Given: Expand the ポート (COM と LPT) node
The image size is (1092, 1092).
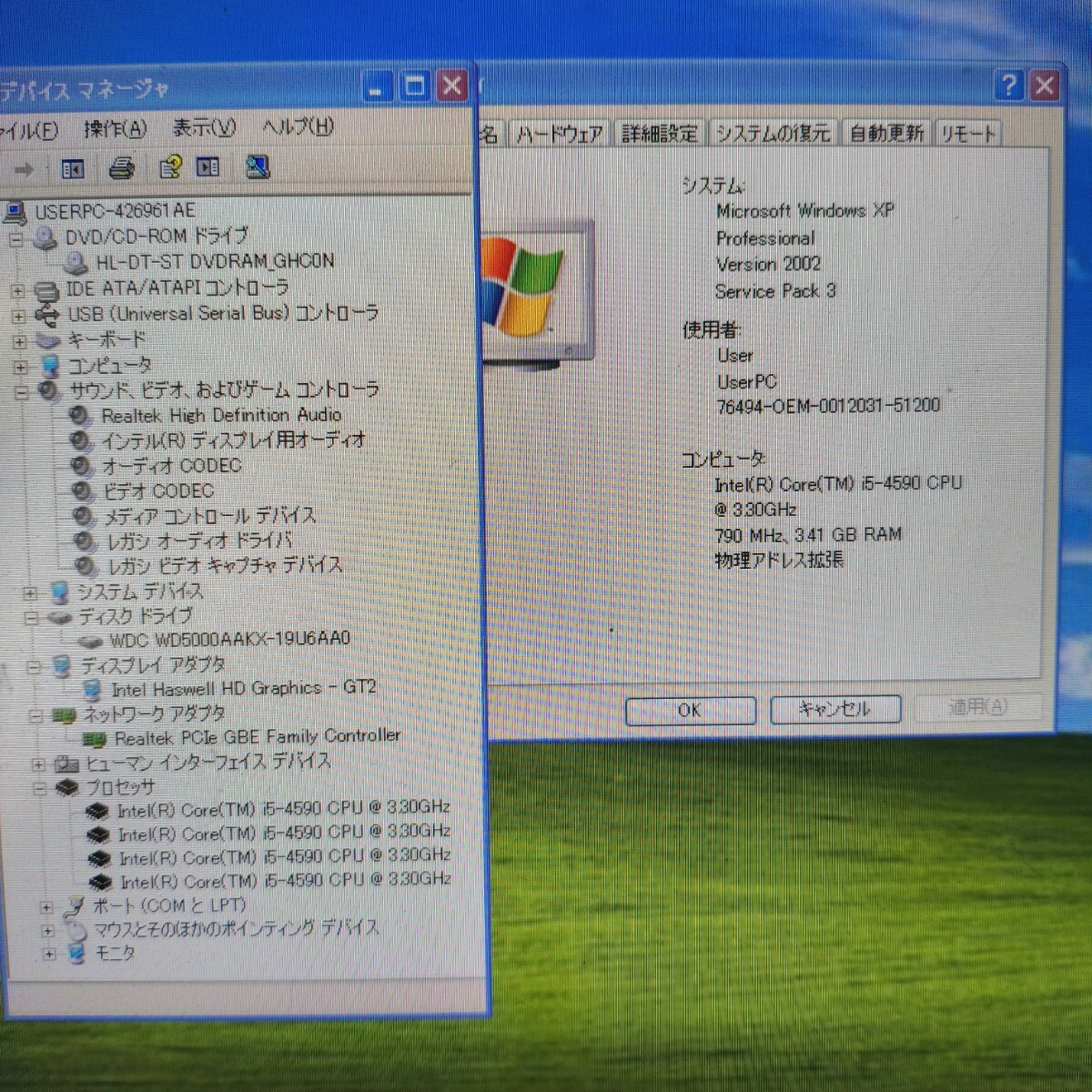Looking at the screenshot, I should click(46, 907).
